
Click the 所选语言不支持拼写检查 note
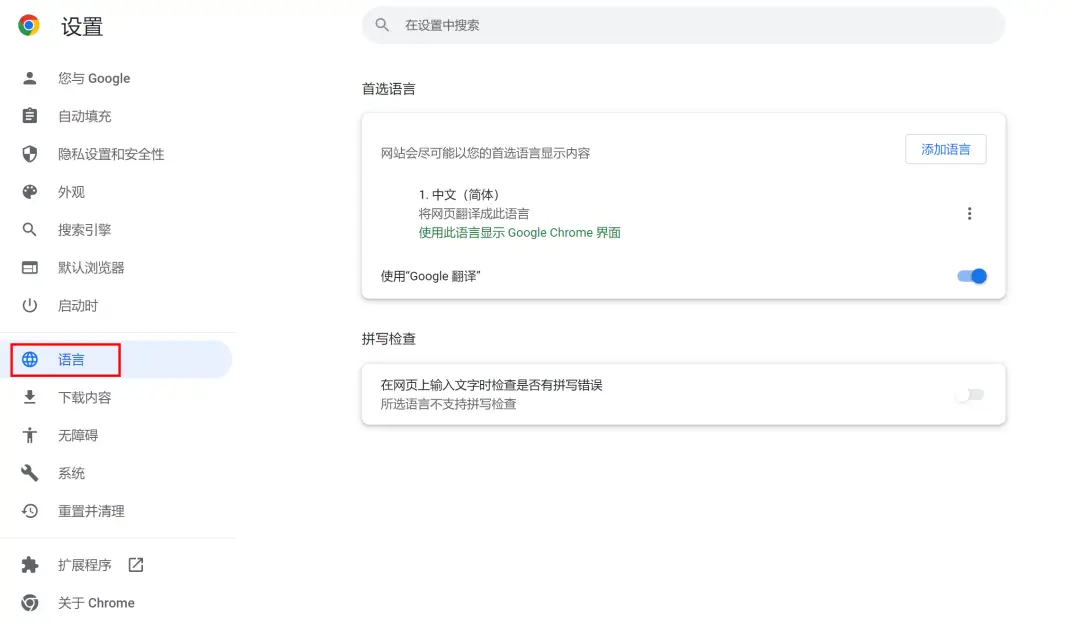coord(448,404)
